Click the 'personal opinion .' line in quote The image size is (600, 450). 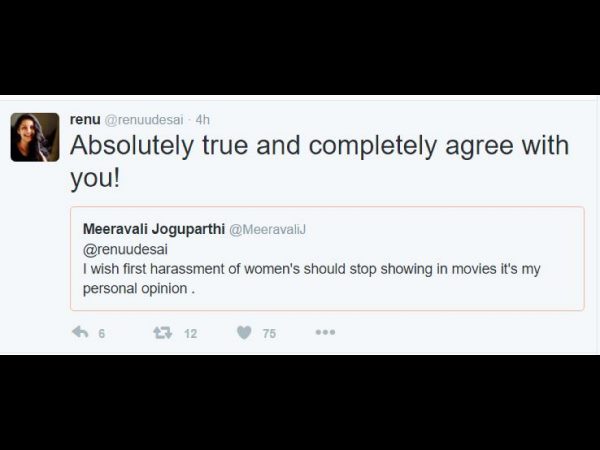pos(138,289)
